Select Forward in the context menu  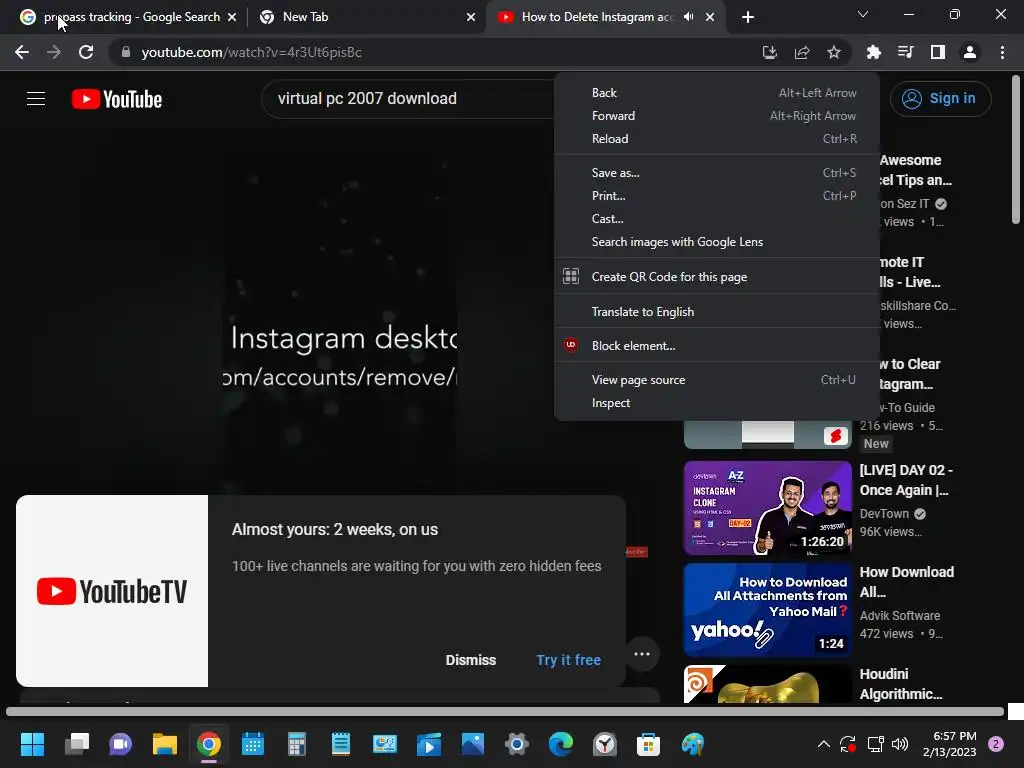[717, 116]
